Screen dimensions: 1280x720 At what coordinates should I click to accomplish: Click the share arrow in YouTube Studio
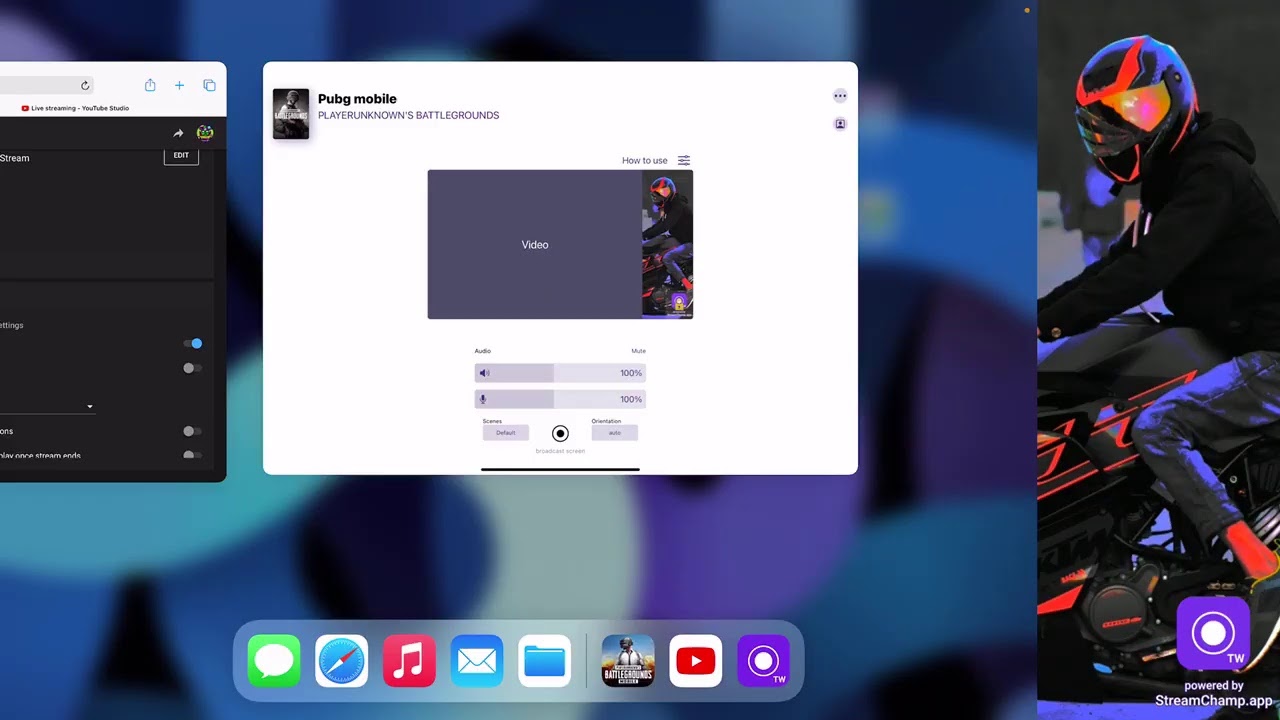pos(178,133)
